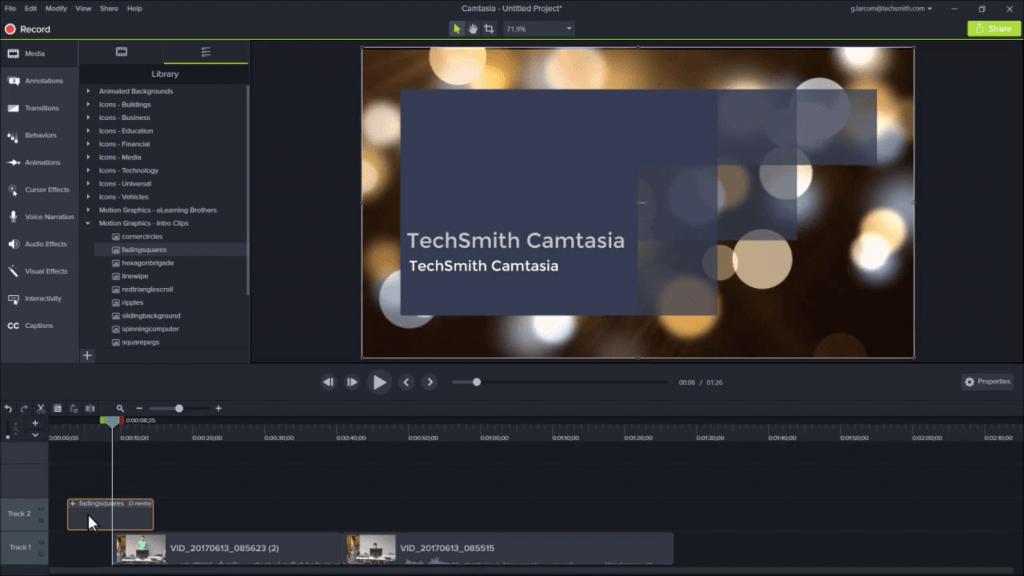This screenshot has height=576, width=1024.
Task: Open Cursor Effects panel
Action: pos(39,189)
